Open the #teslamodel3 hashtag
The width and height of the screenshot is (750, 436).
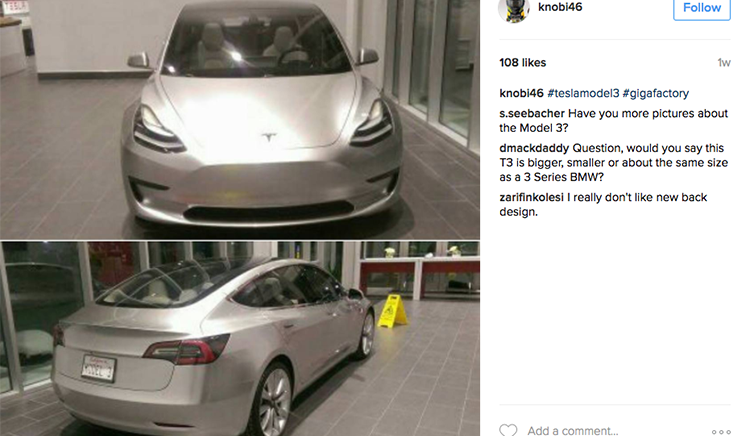coord(583,93)
